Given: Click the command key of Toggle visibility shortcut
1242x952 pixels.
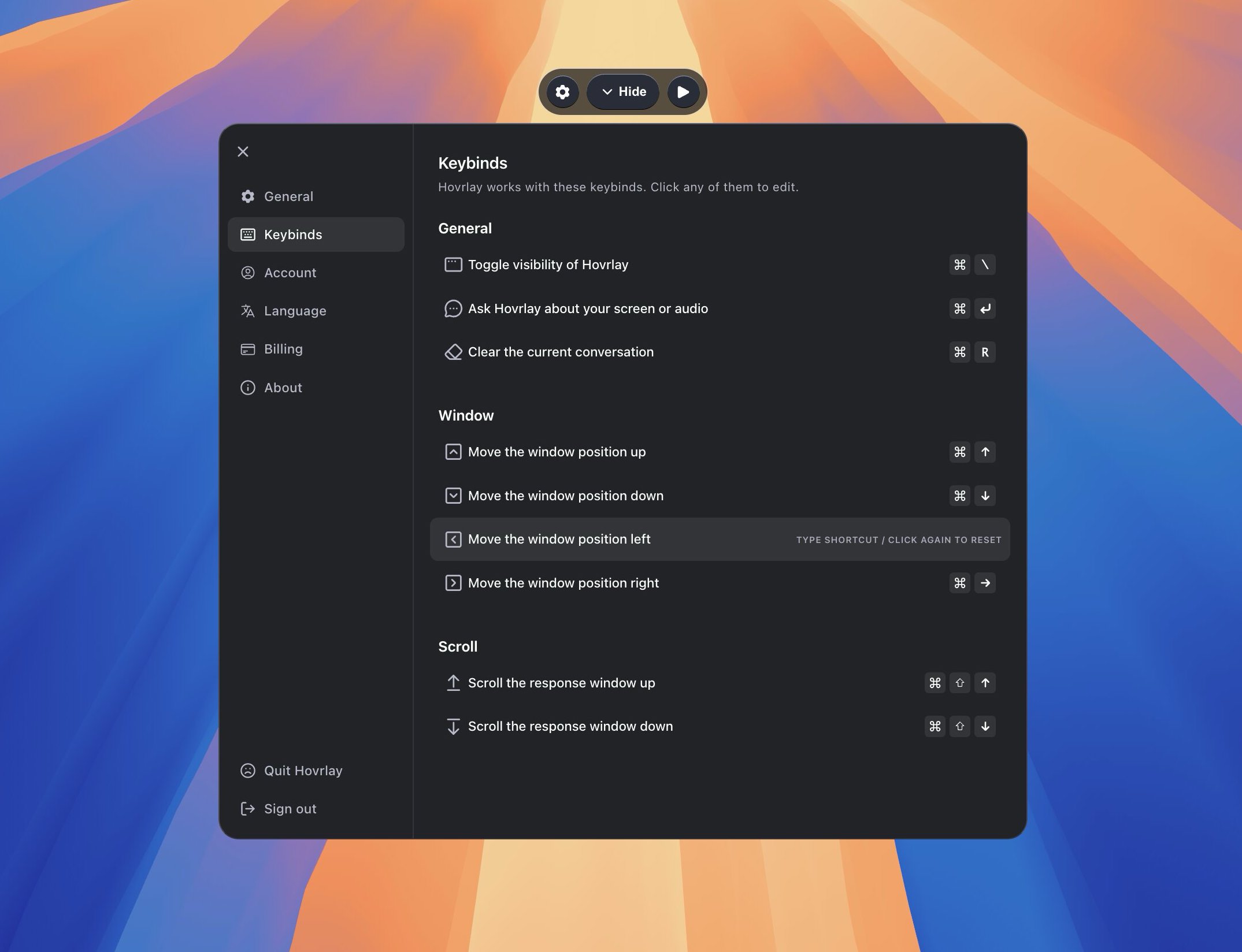Looking at the screenshot, I should click(960, 265).
